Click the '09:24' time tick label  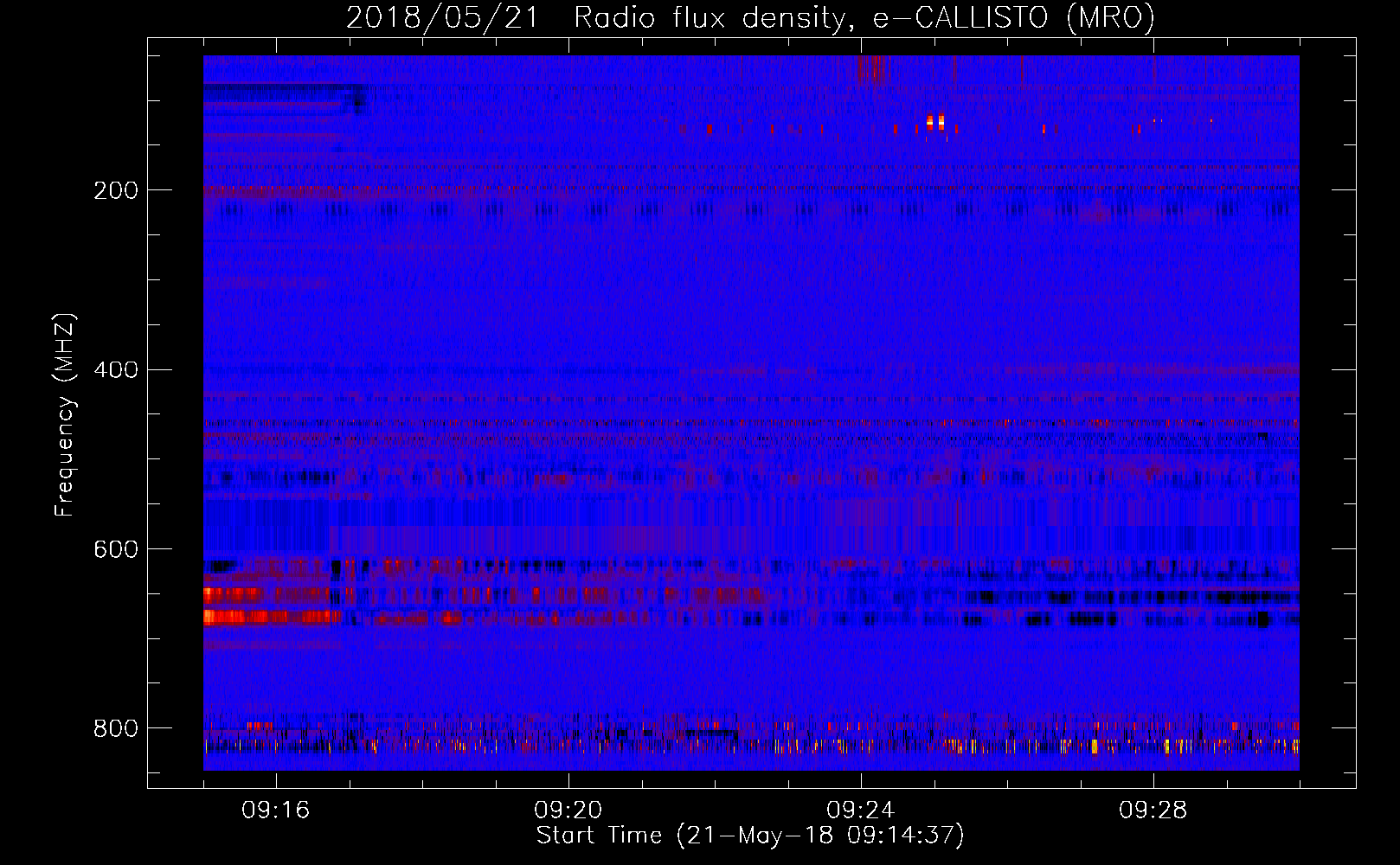[x=860, y=811]
